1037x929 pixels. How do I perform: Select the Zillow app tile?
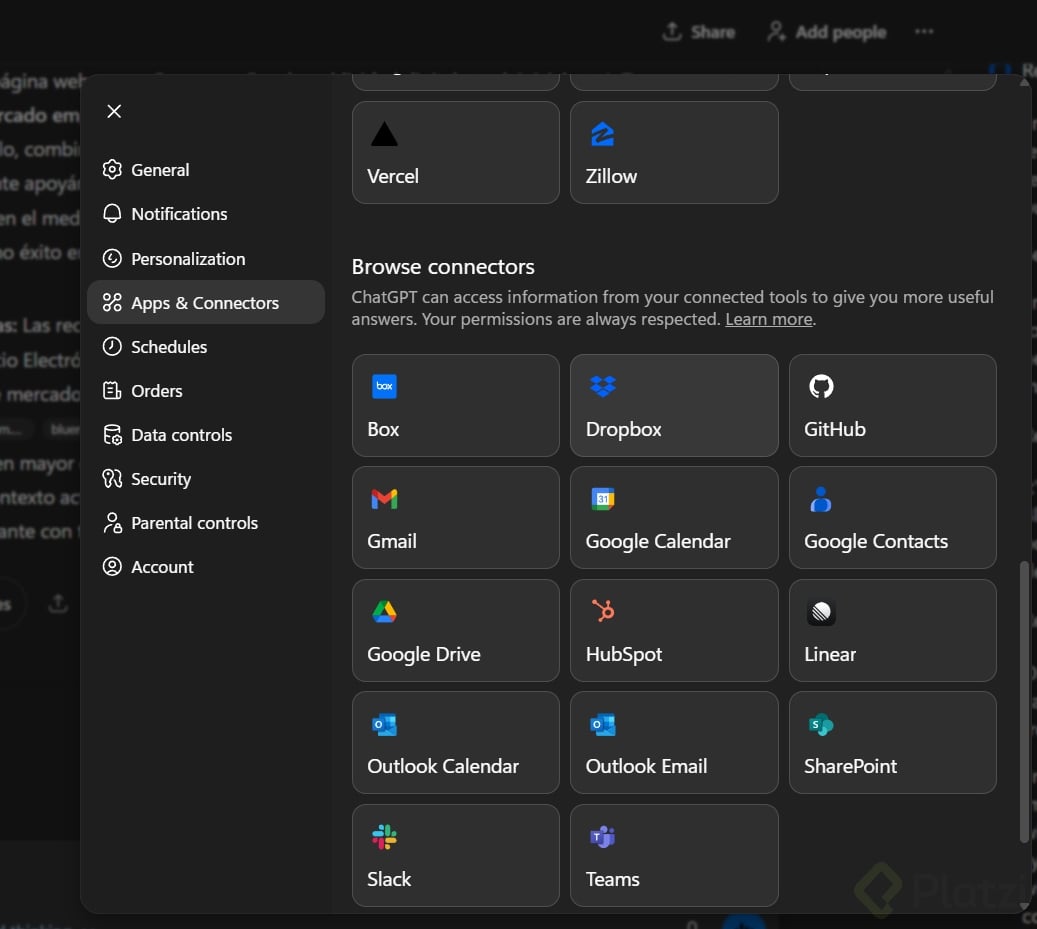pyautogui.click(x=674, y=152)
